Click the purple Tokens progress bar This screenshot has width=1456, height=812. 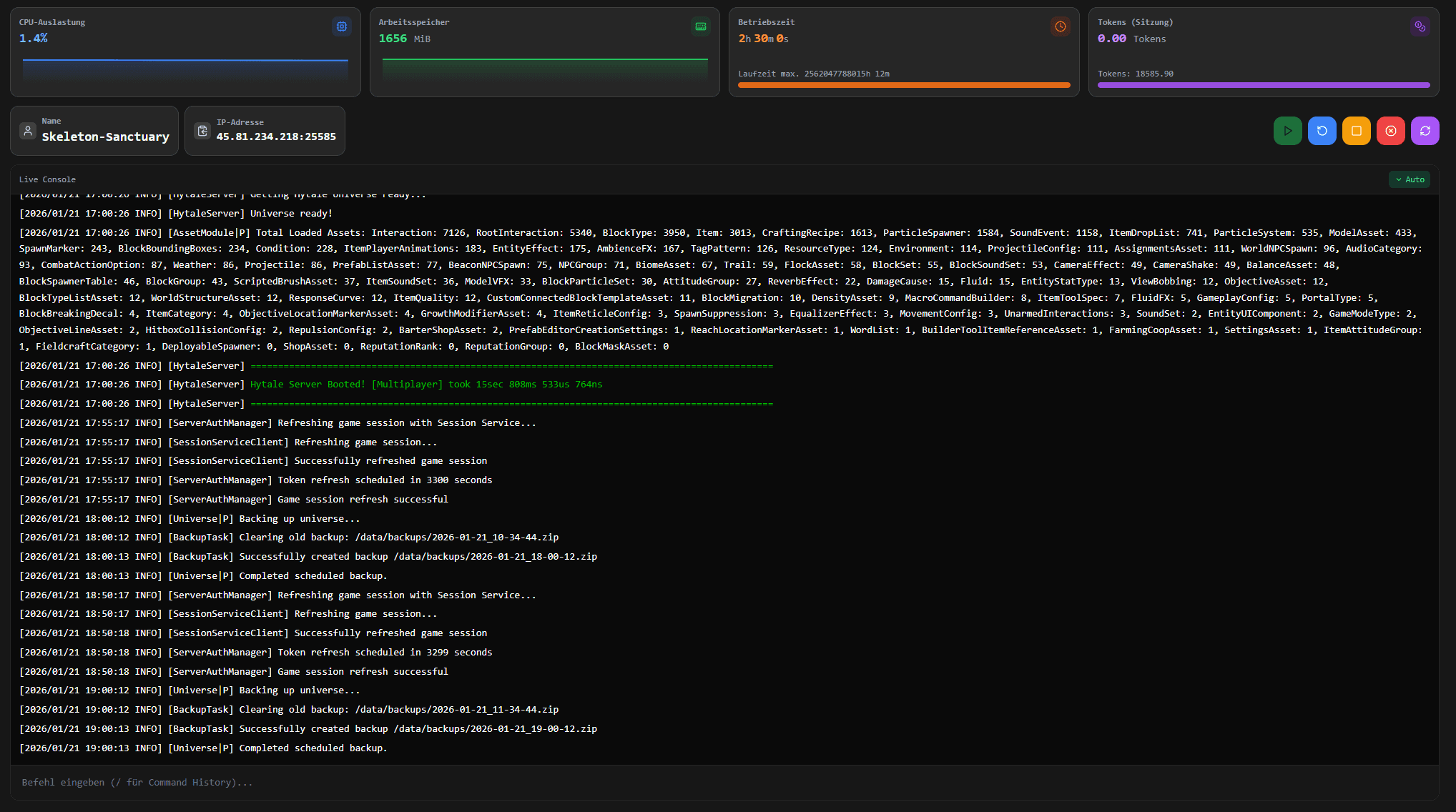coord(1263,85)
